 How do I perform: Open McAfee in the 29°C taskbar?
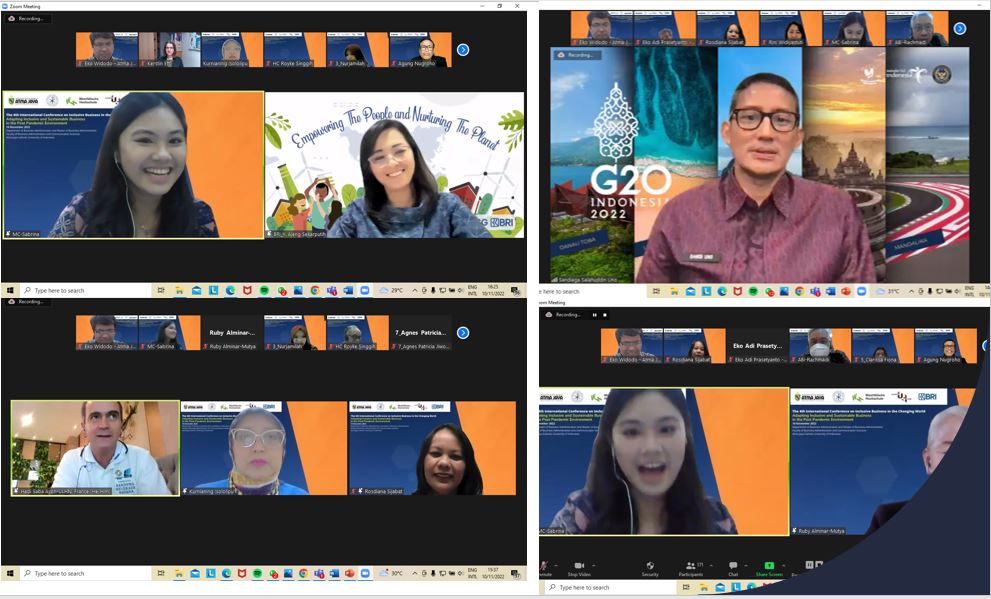pos(247,291)
